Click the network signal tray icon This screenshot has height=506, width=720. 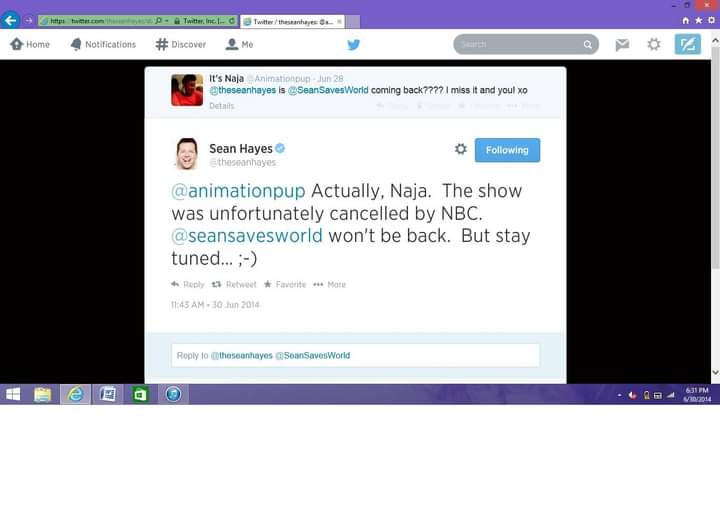point(671,395)
